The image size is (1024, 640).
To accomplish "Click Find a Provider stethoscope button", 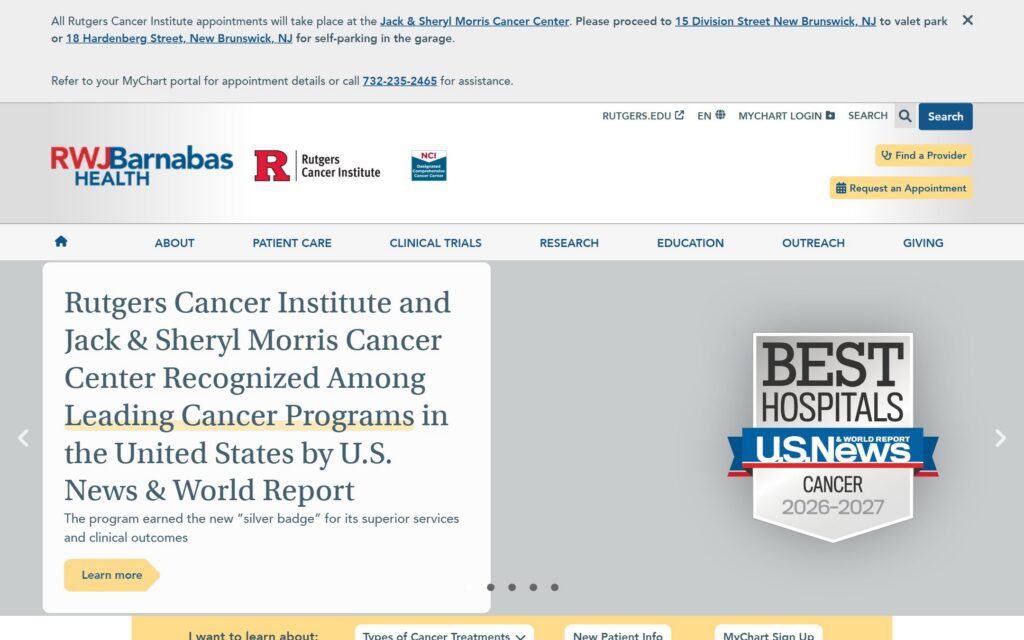I will (x=923, y=155).
